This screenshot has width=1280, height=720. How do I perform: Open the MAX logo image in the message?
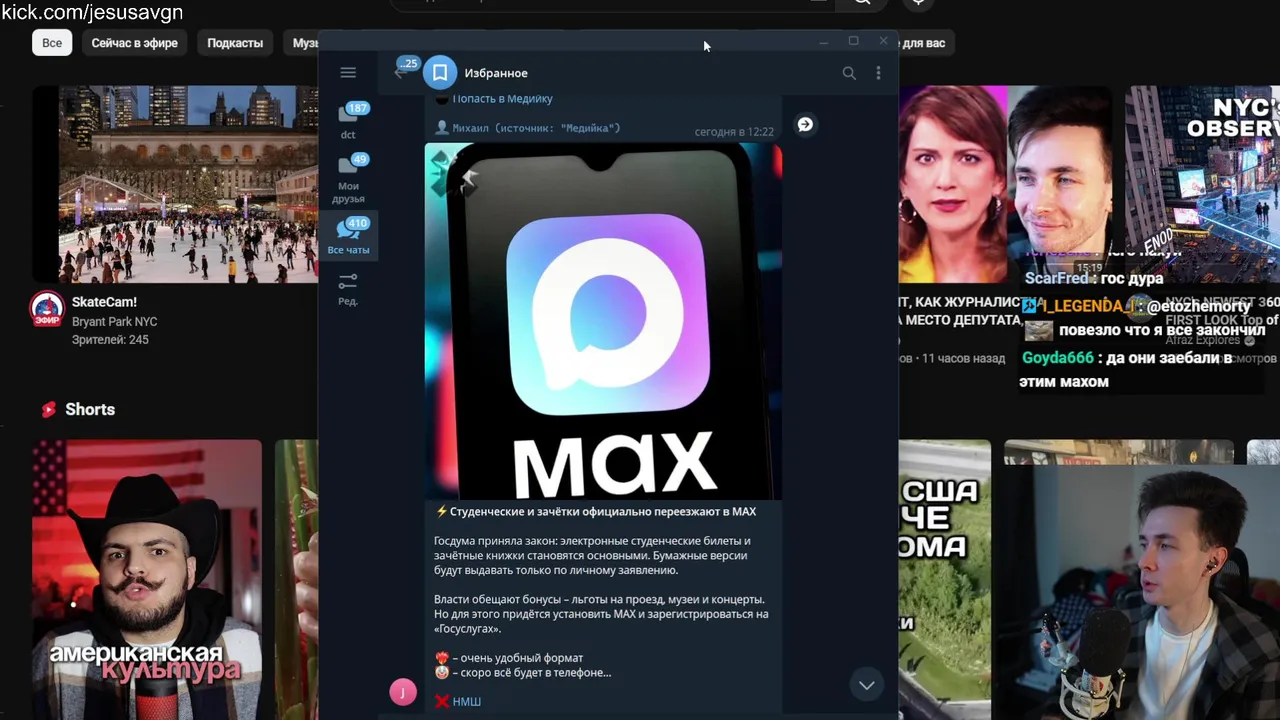[x=603, y=321]
